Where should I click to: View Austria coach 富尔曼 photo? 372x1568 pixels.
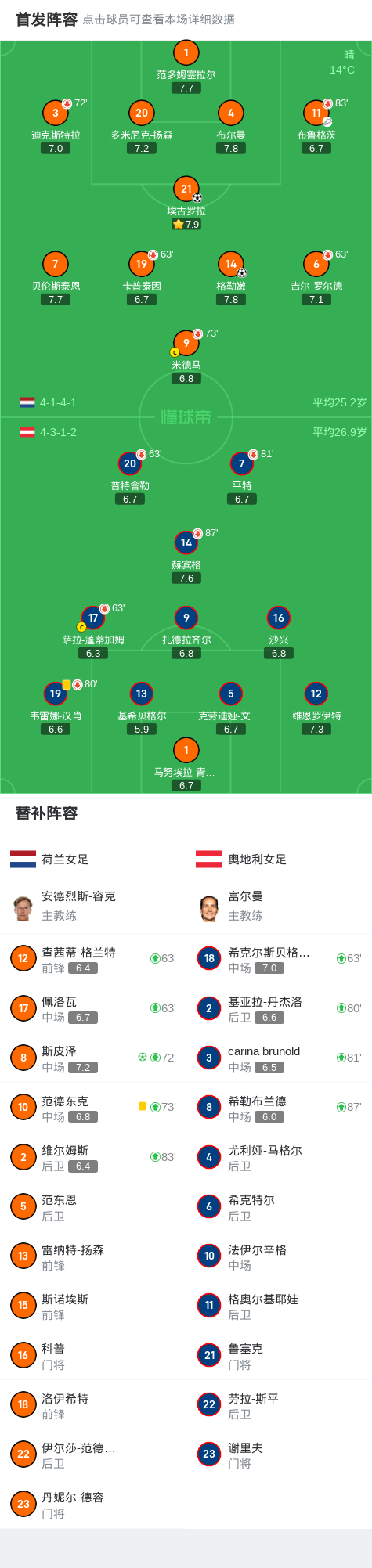point(208,907)
